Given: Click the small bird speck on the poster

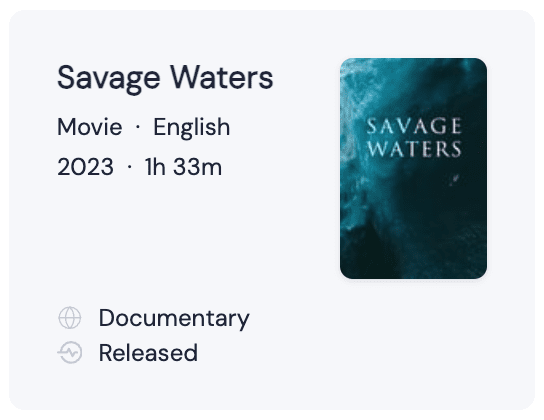Looking at the screenshot, I should pyautogui.click(x=454, y=180).
